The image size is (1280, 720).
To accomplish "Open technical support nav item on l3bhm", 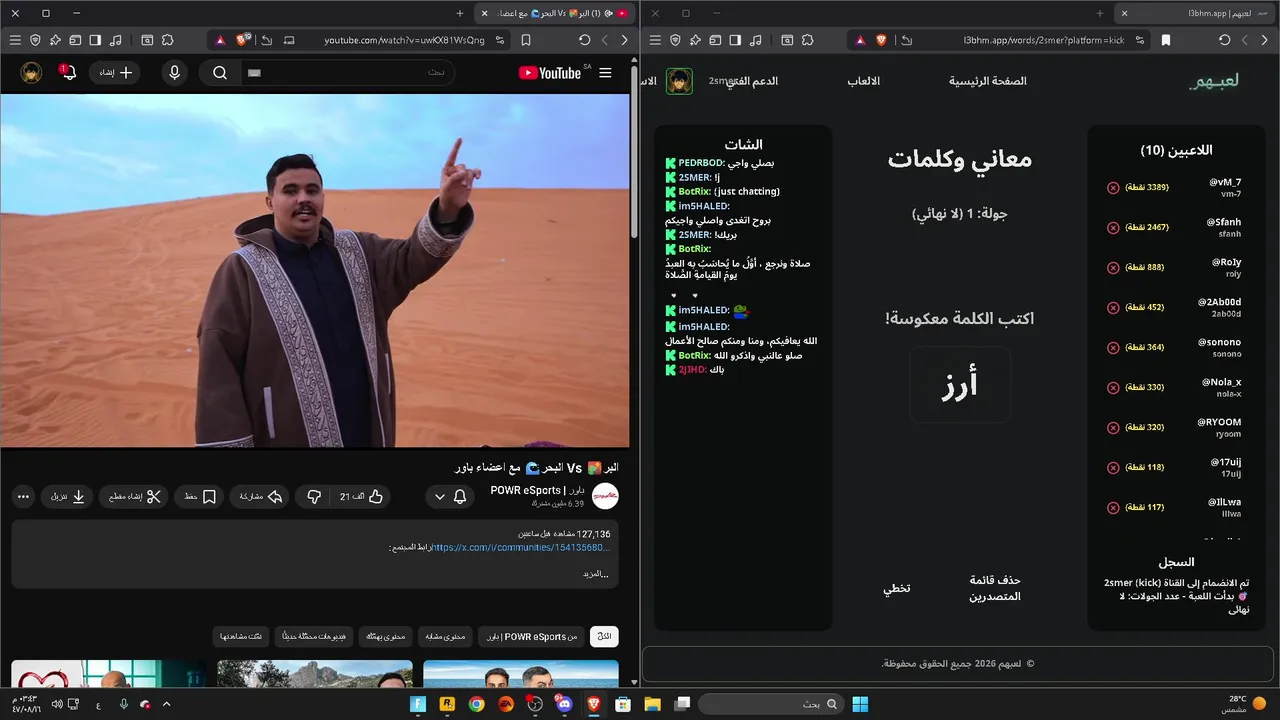I will tap(753, 81).
